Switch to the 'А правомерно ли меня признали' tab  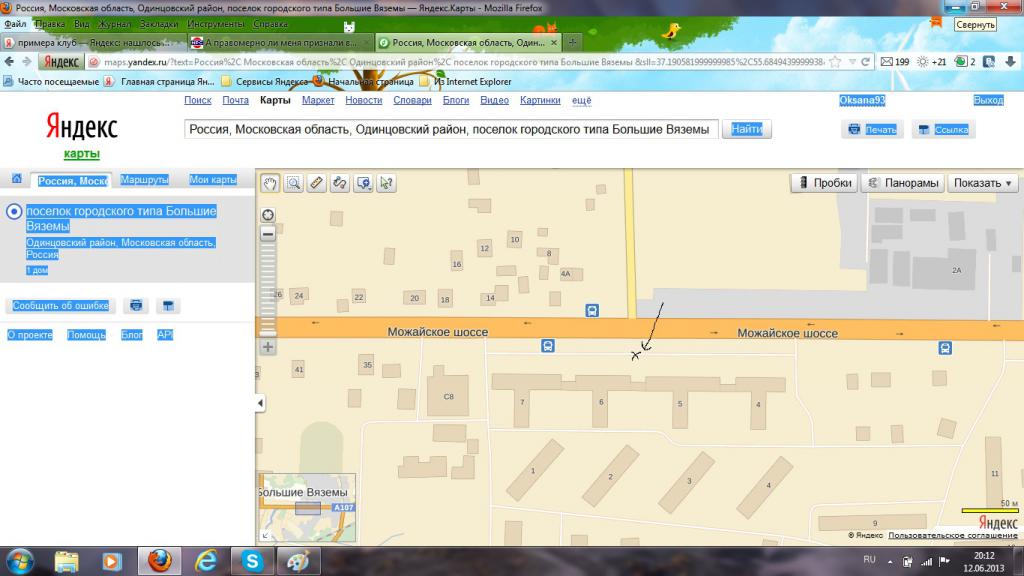pyautogui.click(x=280, y=42)
